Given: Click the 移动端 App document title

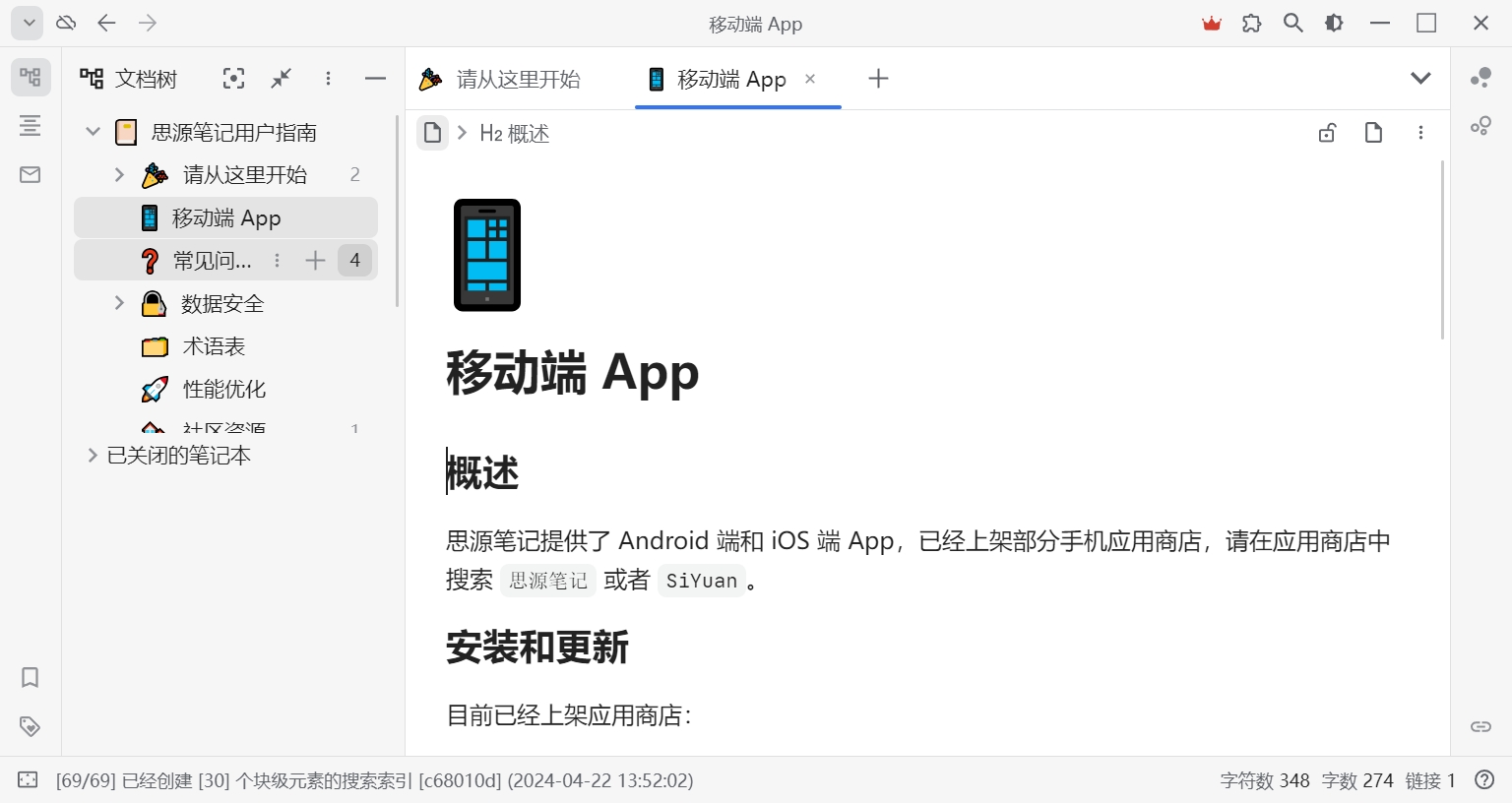Looking at the screenshot, I should (572, 373).
